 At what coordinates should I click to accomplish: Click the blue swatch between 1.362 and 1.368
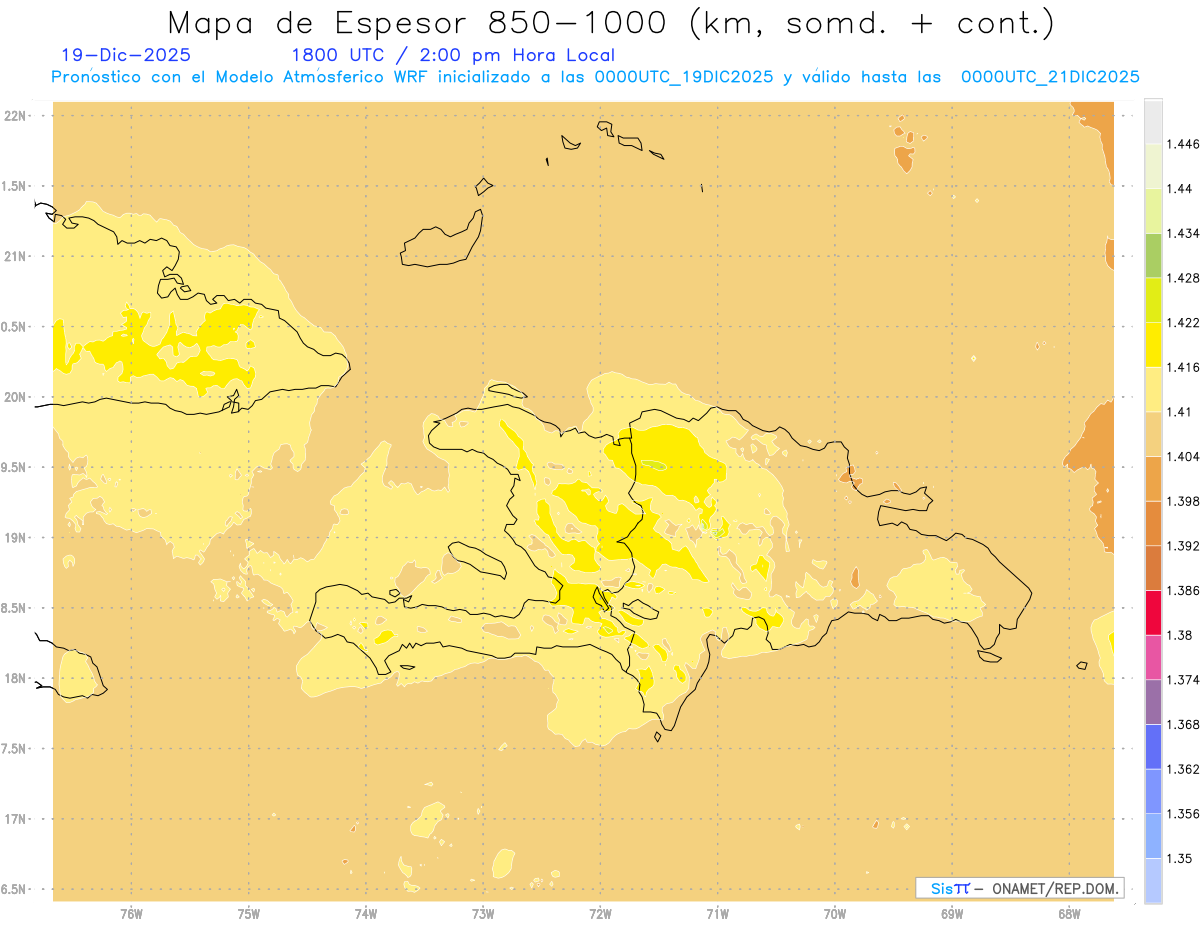tap(1153, 746)
